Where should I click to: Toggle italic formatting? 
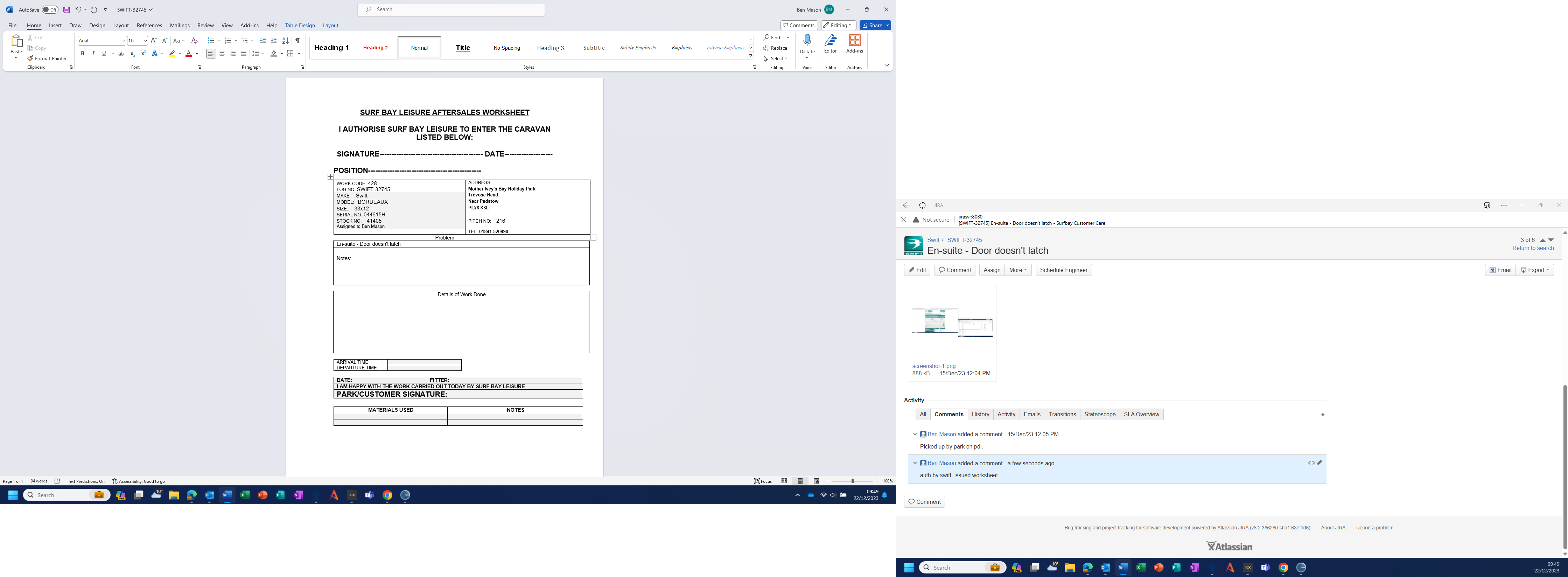coord(93,54)
